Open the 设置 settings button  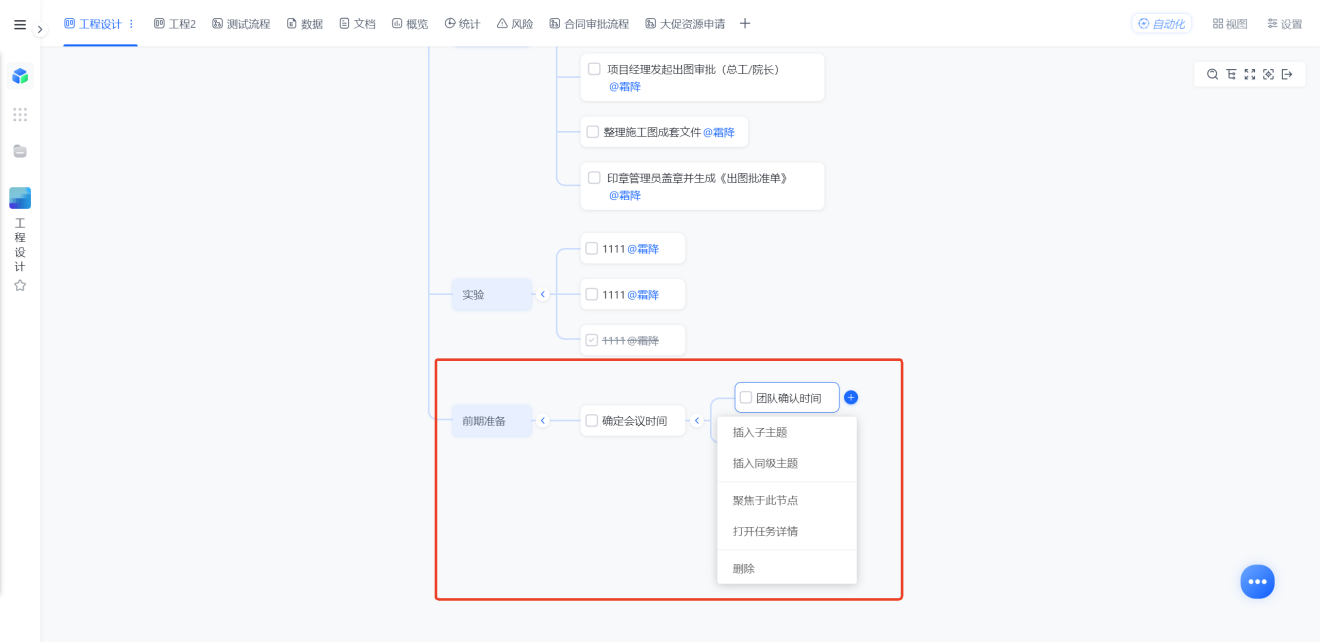coord(1285,24)
